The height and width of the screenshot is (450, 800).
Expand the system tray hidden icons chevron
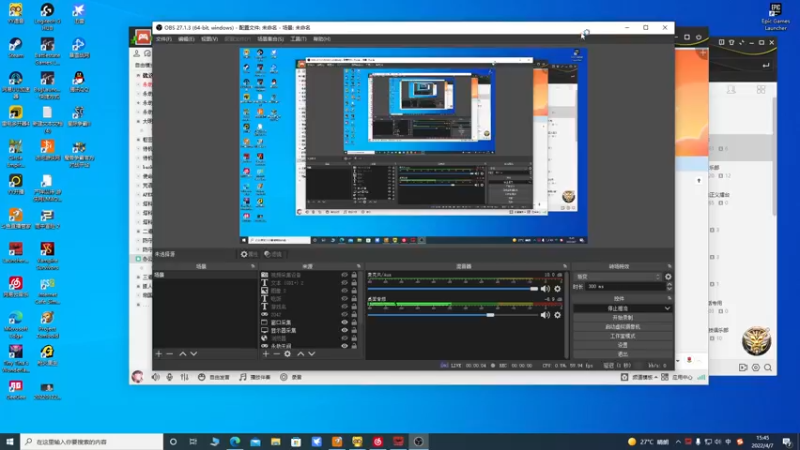pos(678,442)
